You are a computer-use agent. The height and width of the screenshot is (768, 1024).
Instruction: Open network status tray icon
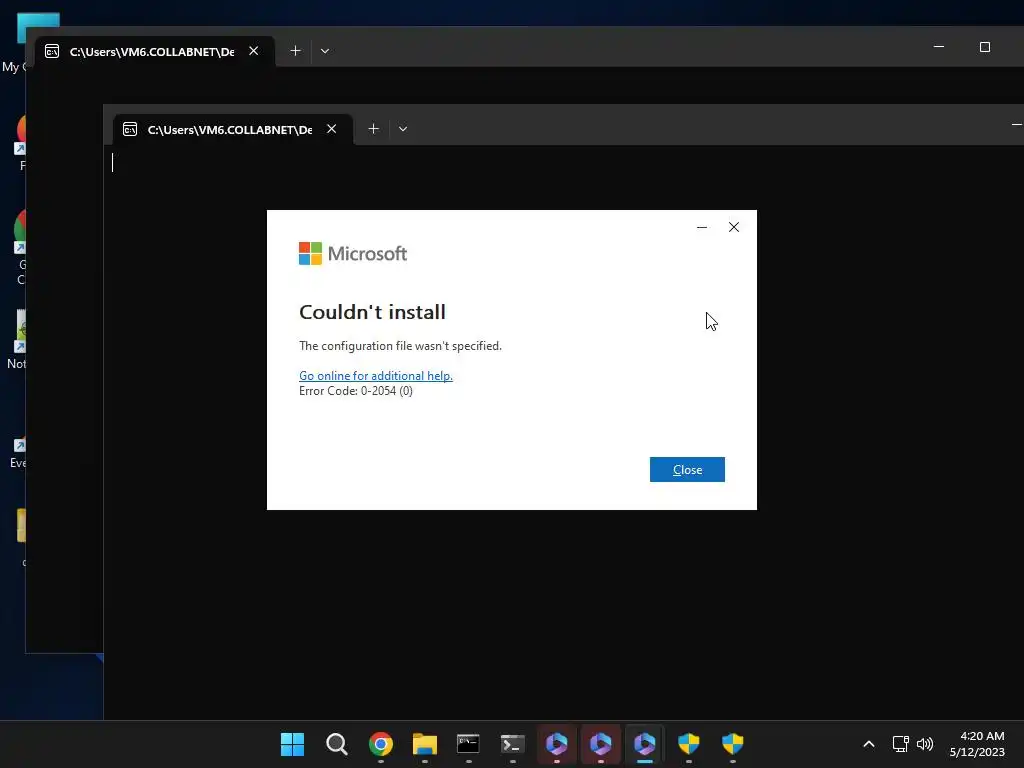pyautogui.click(x=901, y=744)
